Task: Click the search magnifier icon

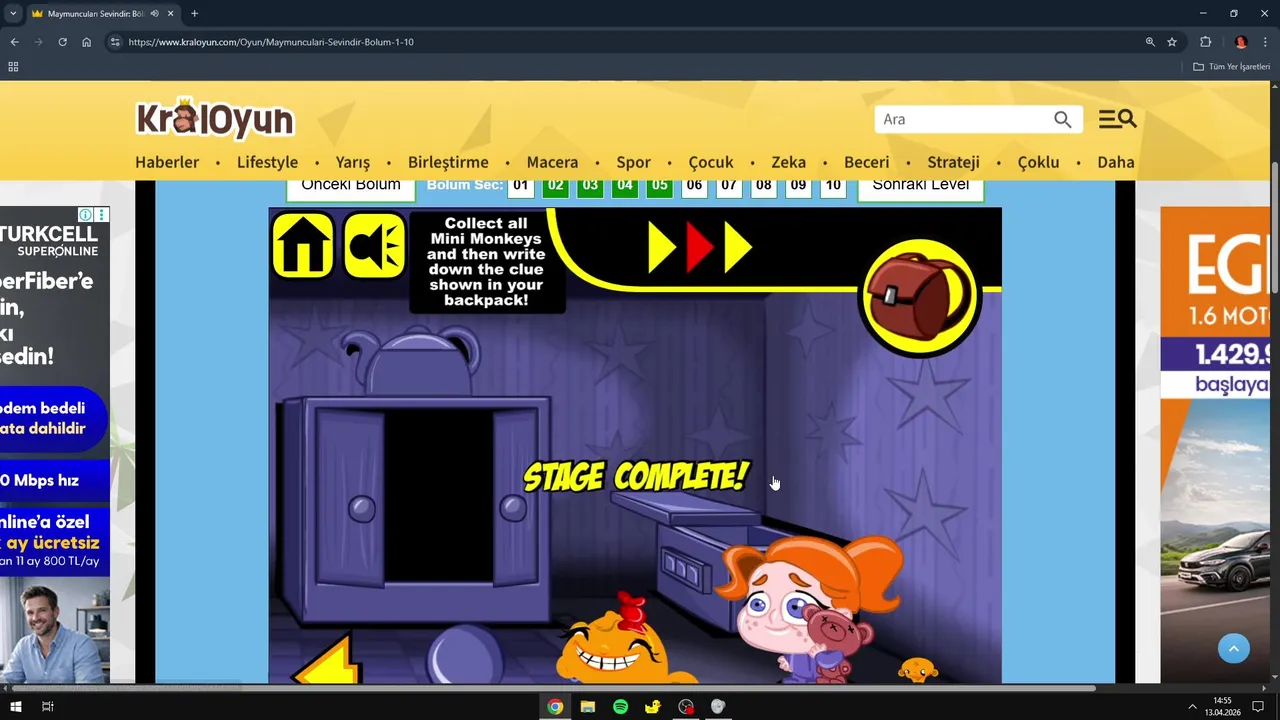Action: [x=1062, y=119]
